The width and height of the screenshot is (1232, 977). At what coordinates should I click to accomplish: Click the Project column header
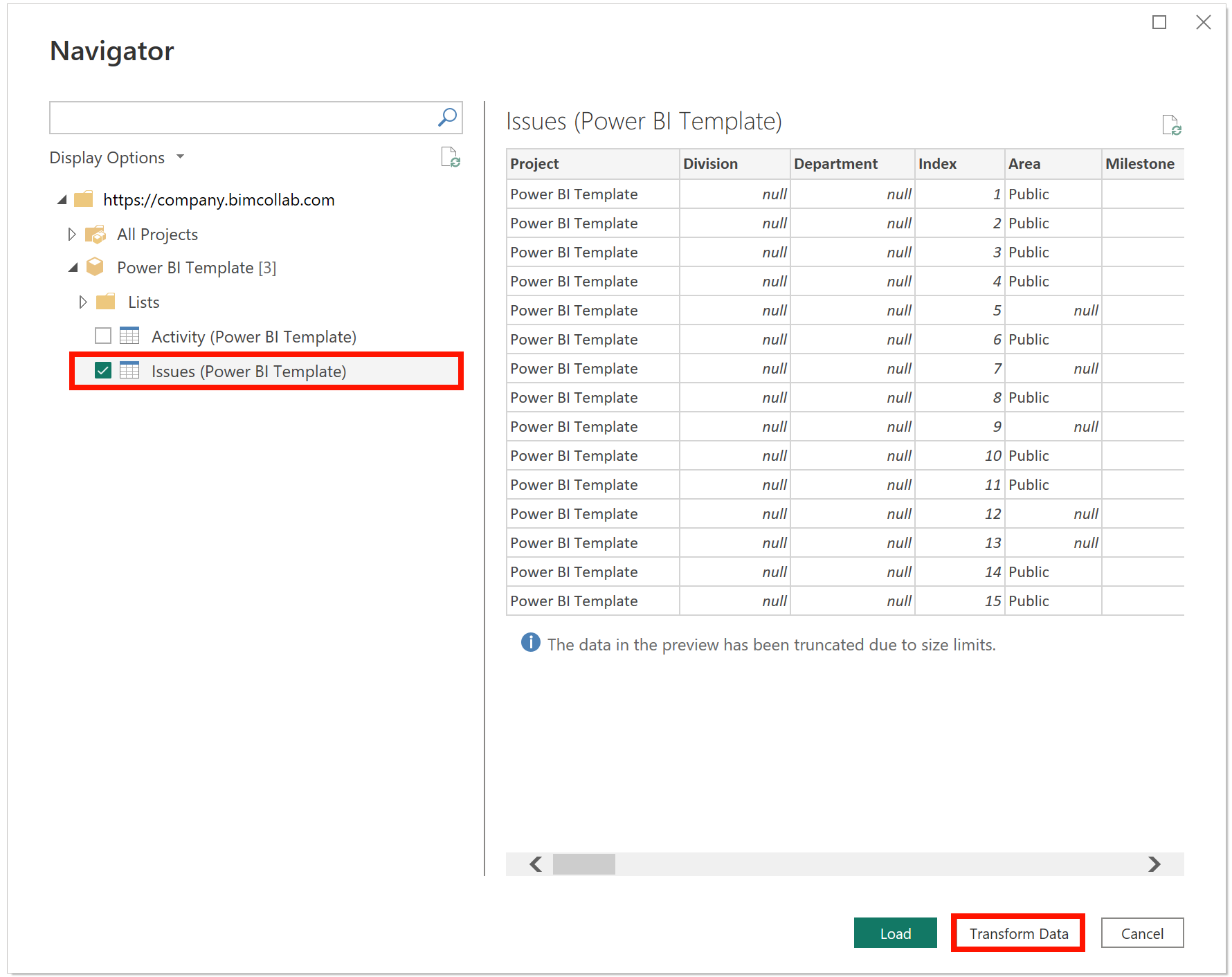(592, 164)
